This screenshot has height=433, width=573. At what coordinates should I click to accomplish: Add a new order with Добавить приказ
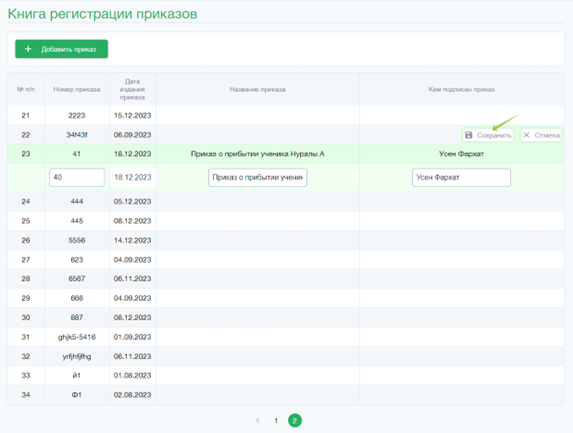[61, 49]
